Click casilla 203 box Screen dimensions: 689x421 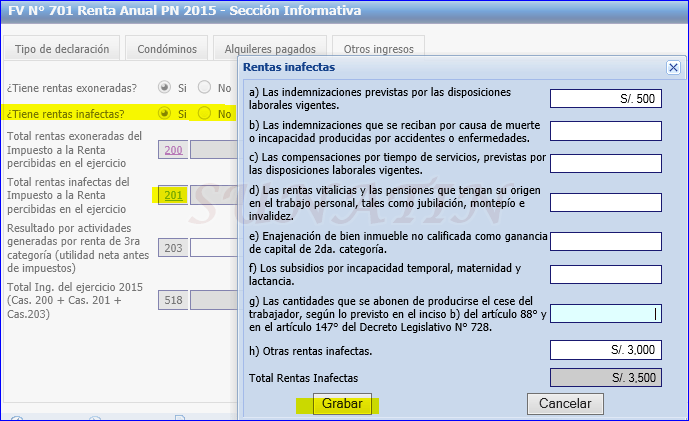(x=173, y=248)
